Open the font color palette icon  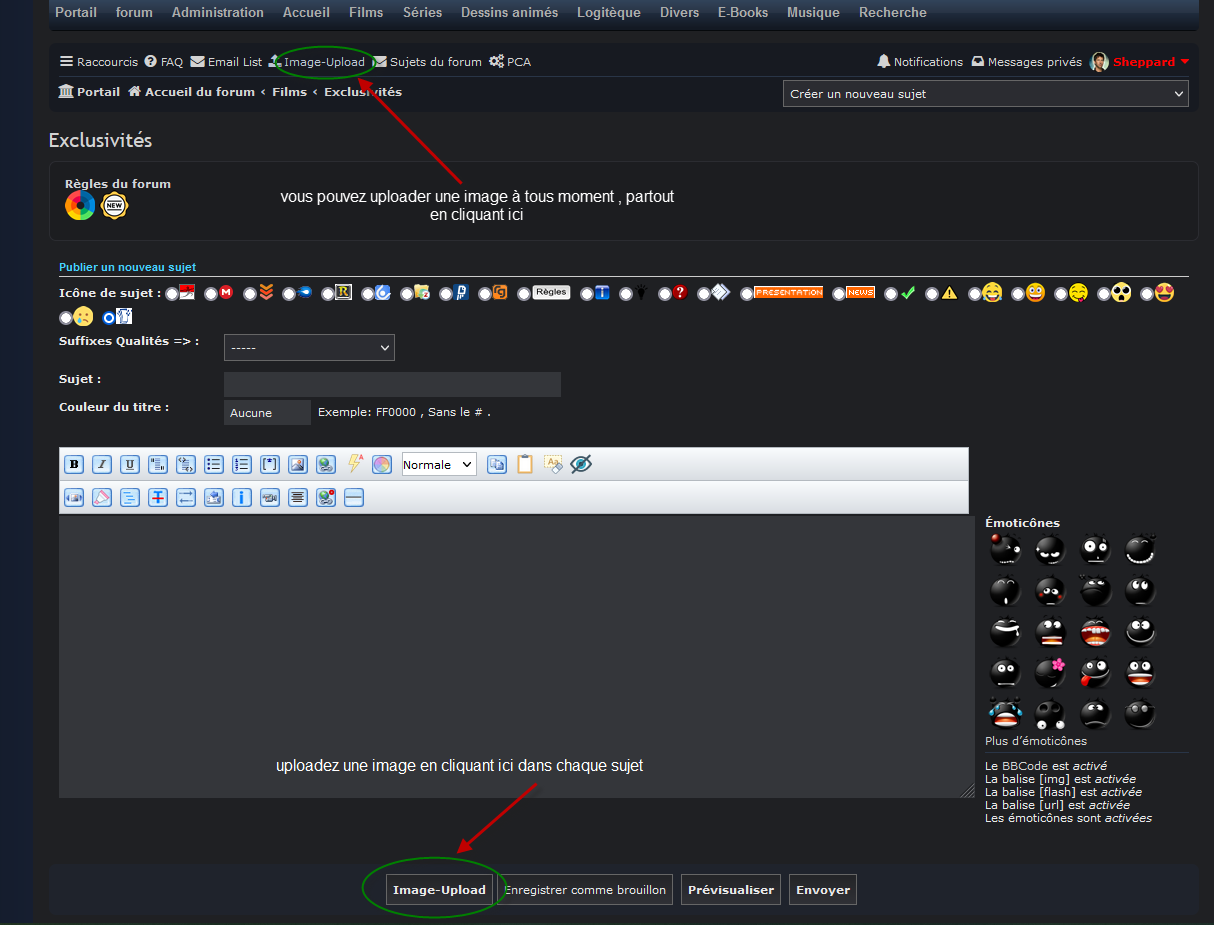(381, 464)
